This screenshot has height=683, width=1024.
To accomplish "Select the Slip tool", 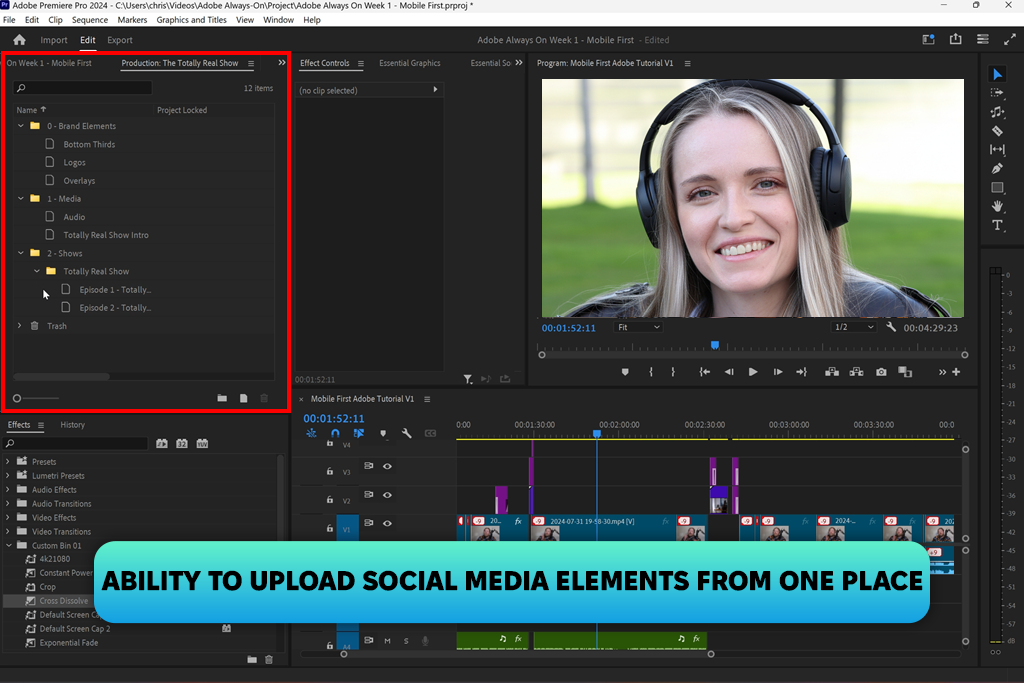I will [997, 150].
